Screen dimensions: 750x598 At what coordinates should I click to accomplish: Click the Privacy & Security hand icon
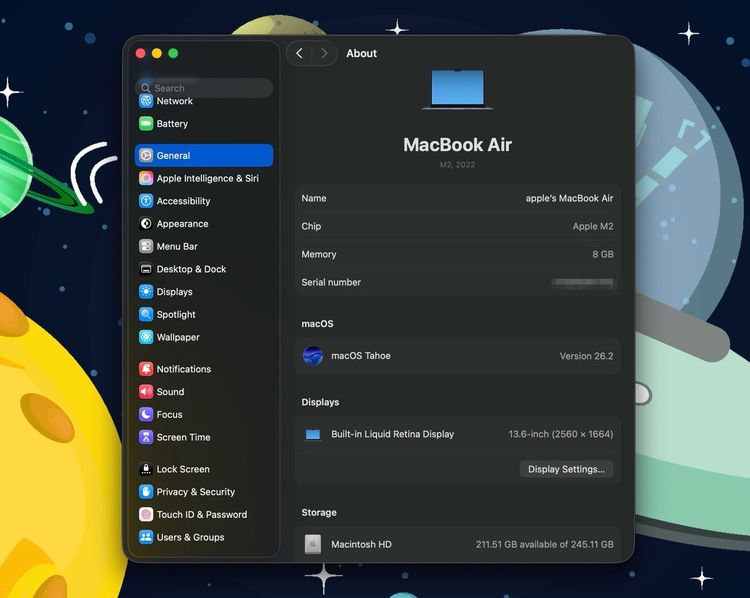(146, 492)
